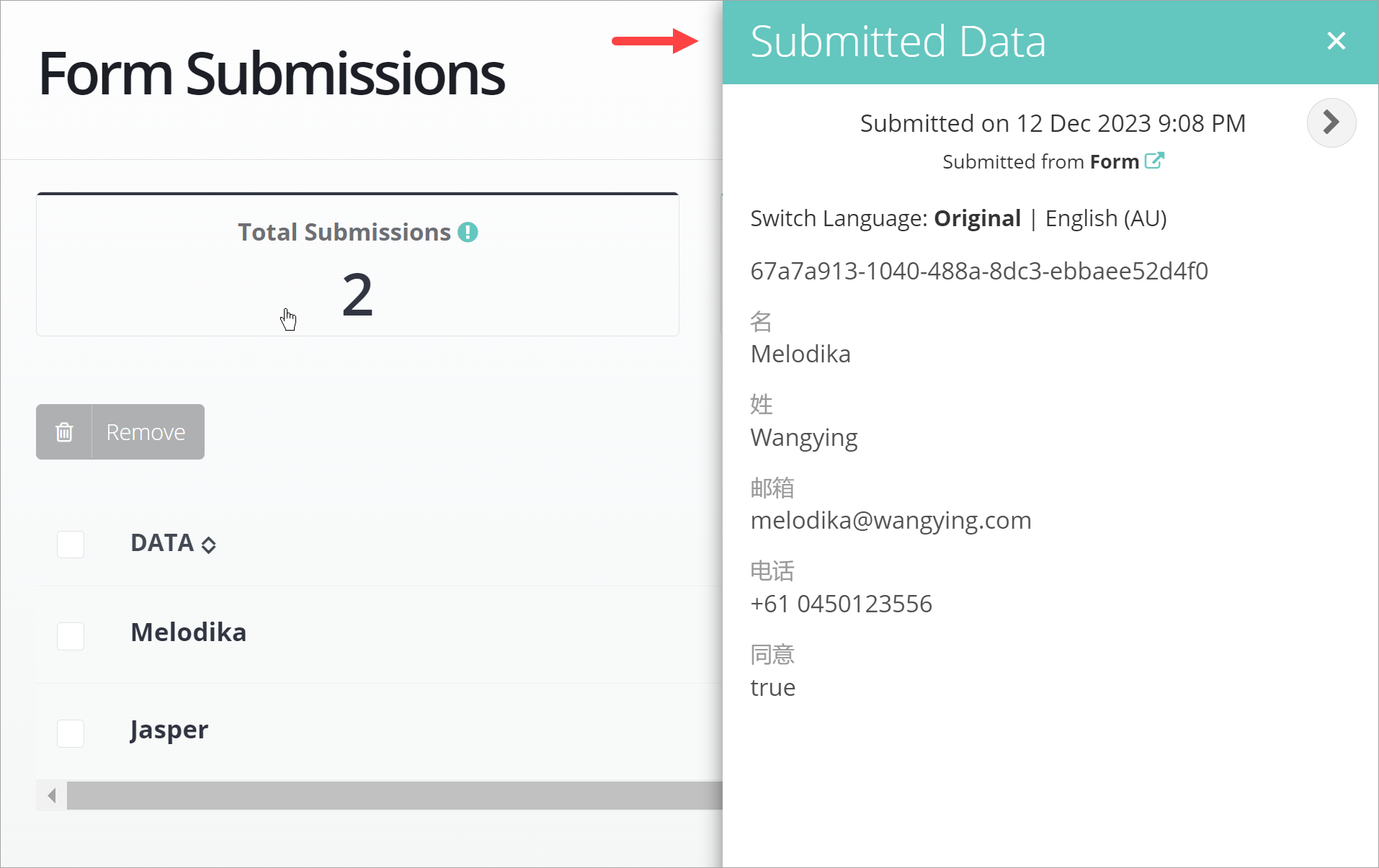Image resolution: width=1379 pixels, height=868 pixels.
Task: Click the submitted email melodika@wangying.com
Action: click(x=891, y=520)
